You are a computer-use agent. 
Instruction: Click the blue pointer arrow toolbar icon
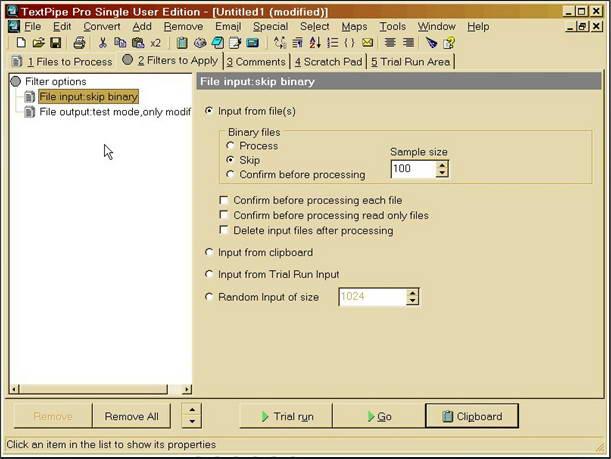pyautogui.click(x=431, y=42)
